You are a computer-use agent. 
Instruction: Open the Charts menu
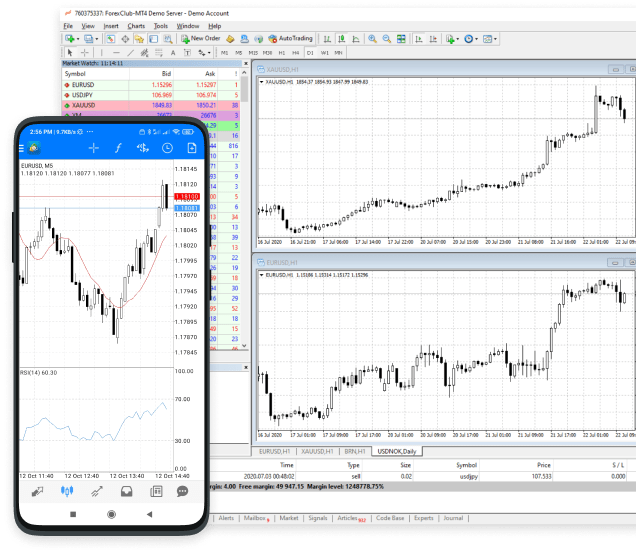[x=134, y=25]
